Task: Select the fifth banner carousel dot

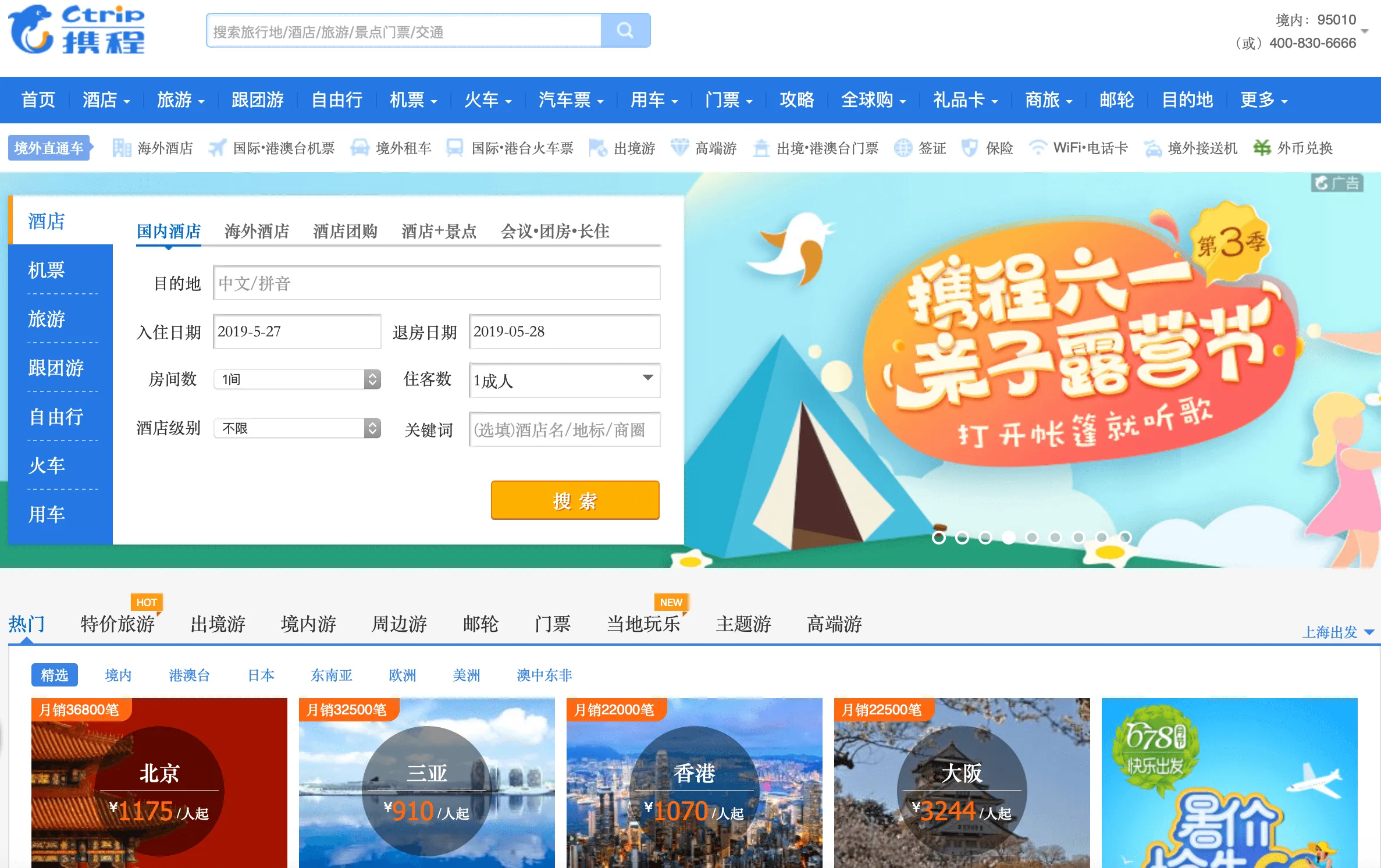Action: click(x=1031, y=538)
